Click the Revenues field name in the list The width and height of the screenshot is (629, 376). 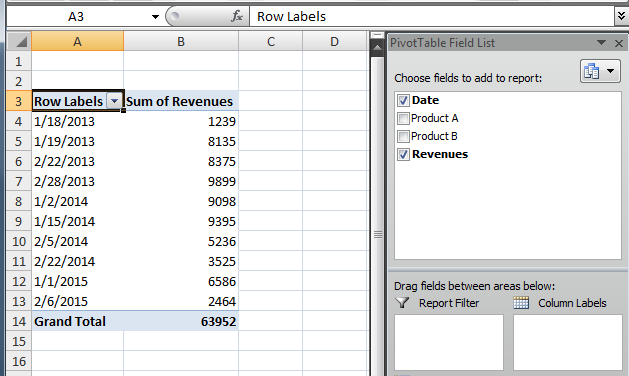pos(440,154)
